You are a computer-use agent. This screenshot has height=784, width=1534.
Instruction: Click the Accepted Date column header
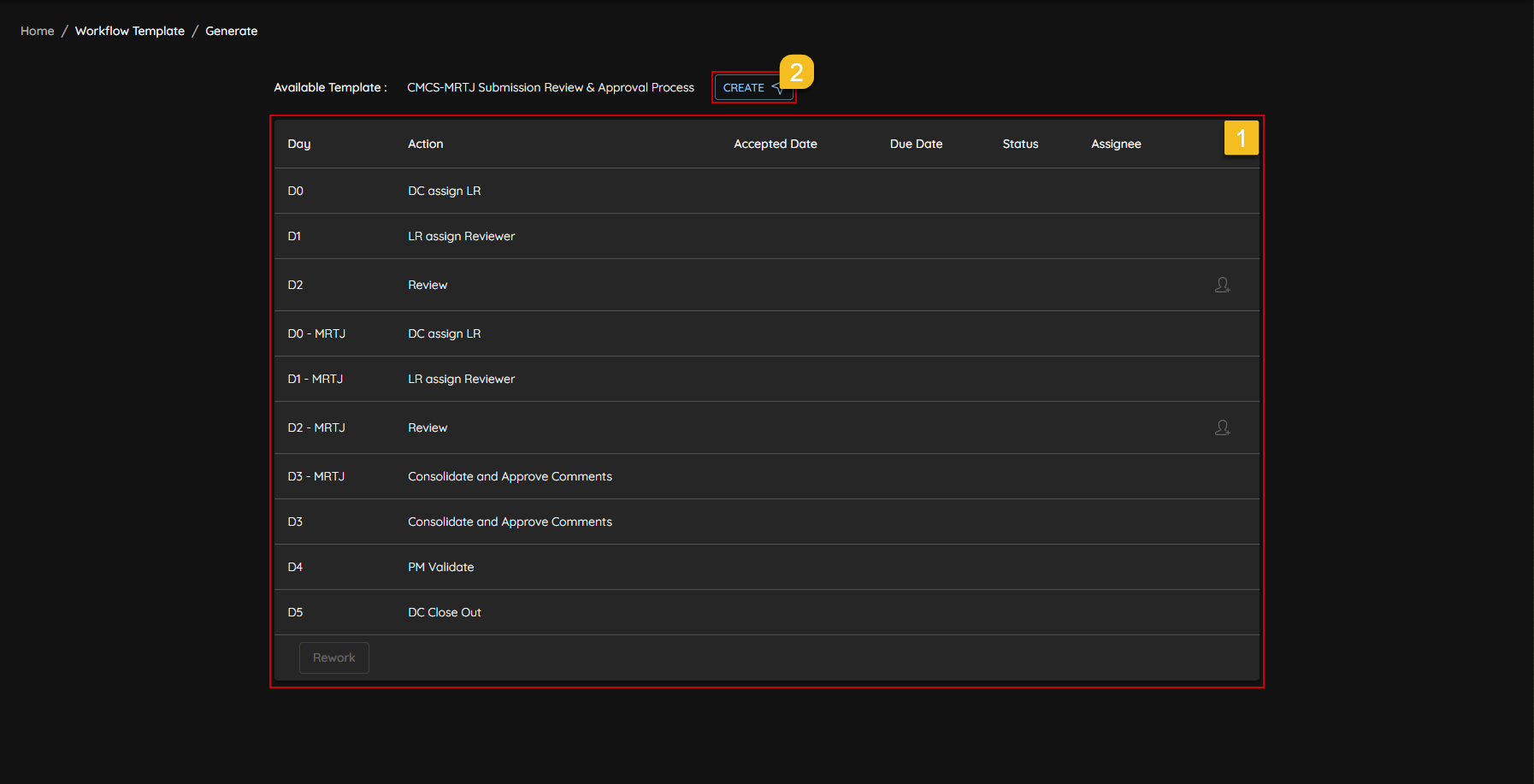[x=775, y=144]
